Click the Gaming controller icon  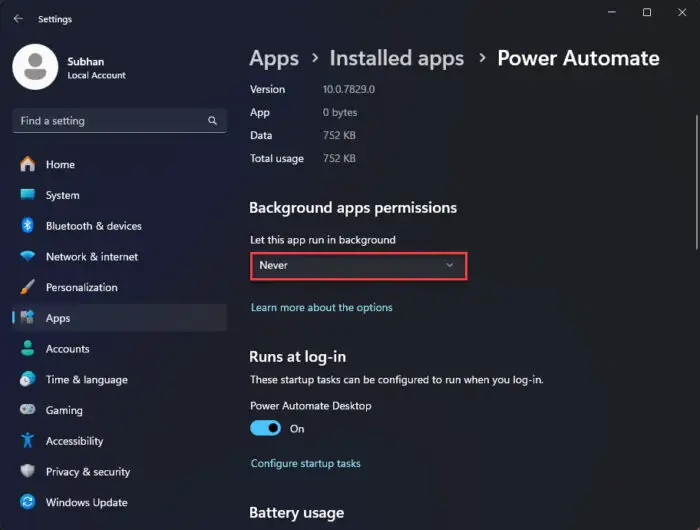tap(28, 409)
